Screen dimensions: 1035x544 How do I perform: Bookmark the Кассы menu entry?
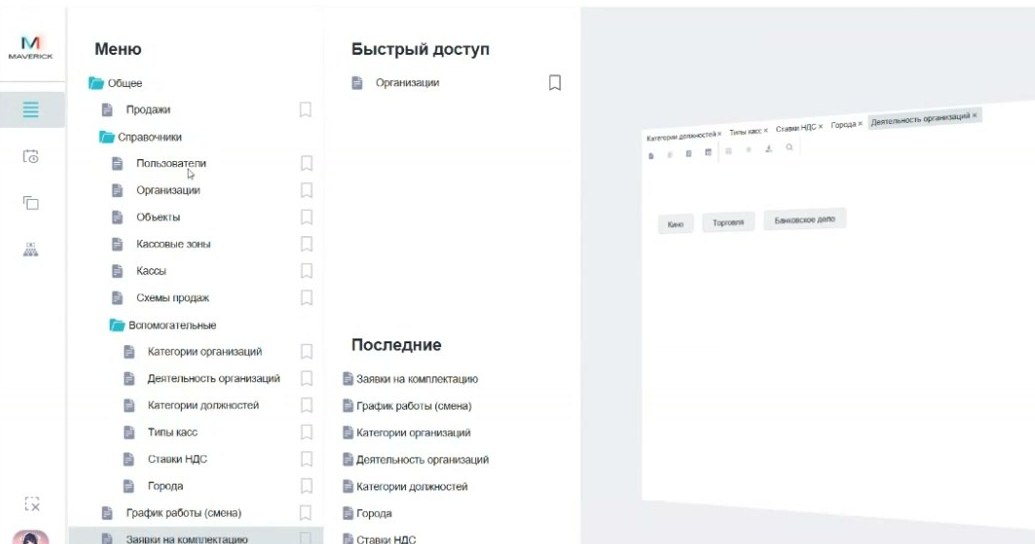click(x=306, y=271)
